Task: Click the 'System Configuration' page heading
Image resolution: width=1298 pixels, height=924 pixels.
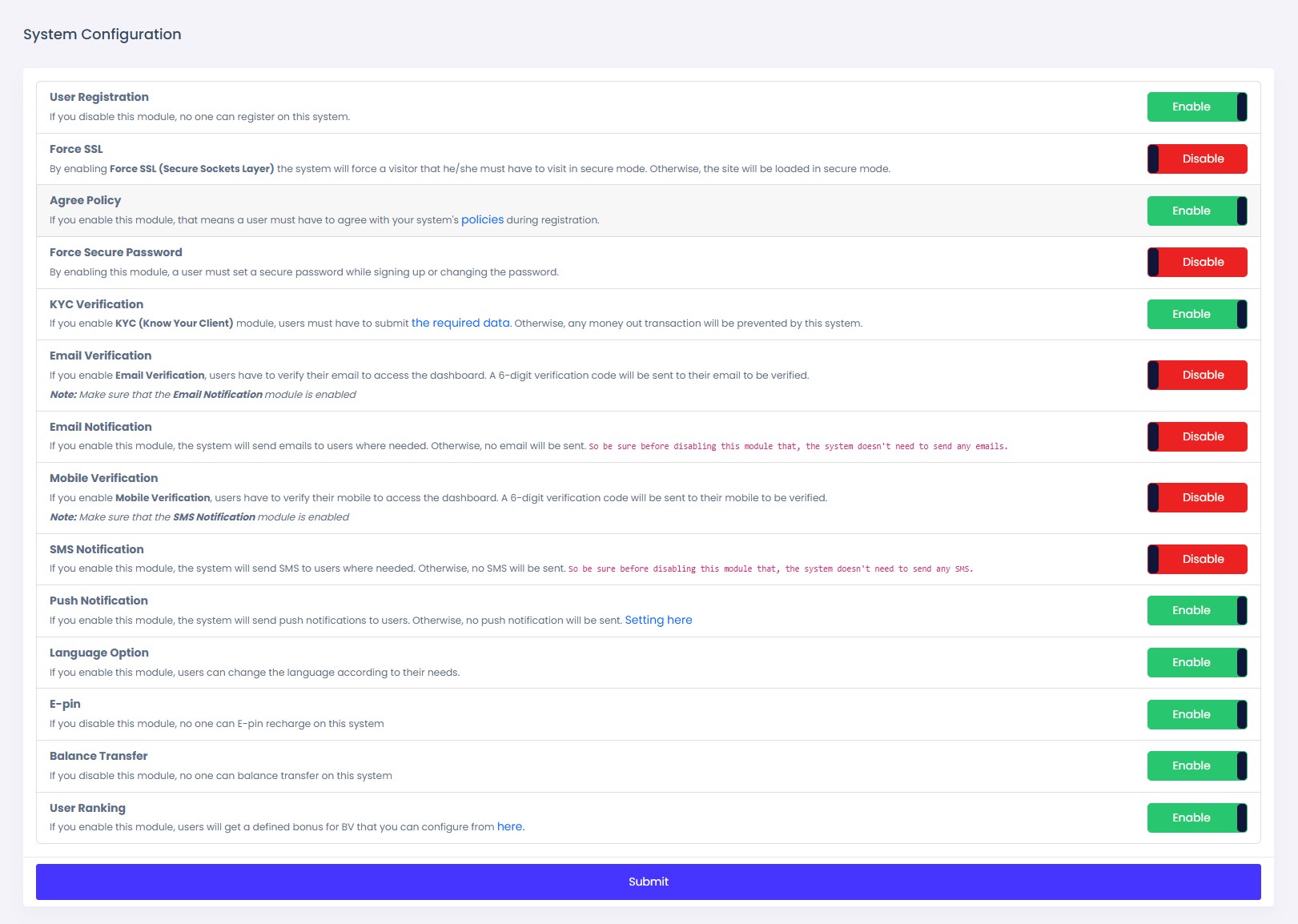Action: [102, 34]
